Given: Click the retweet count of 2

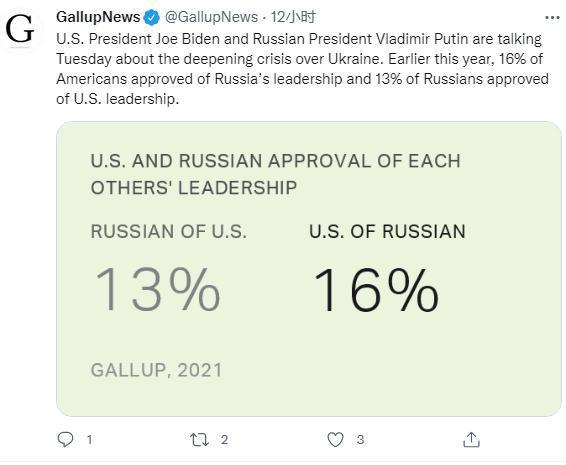Looking at the screenshot, I should click(x=224, y=440).
